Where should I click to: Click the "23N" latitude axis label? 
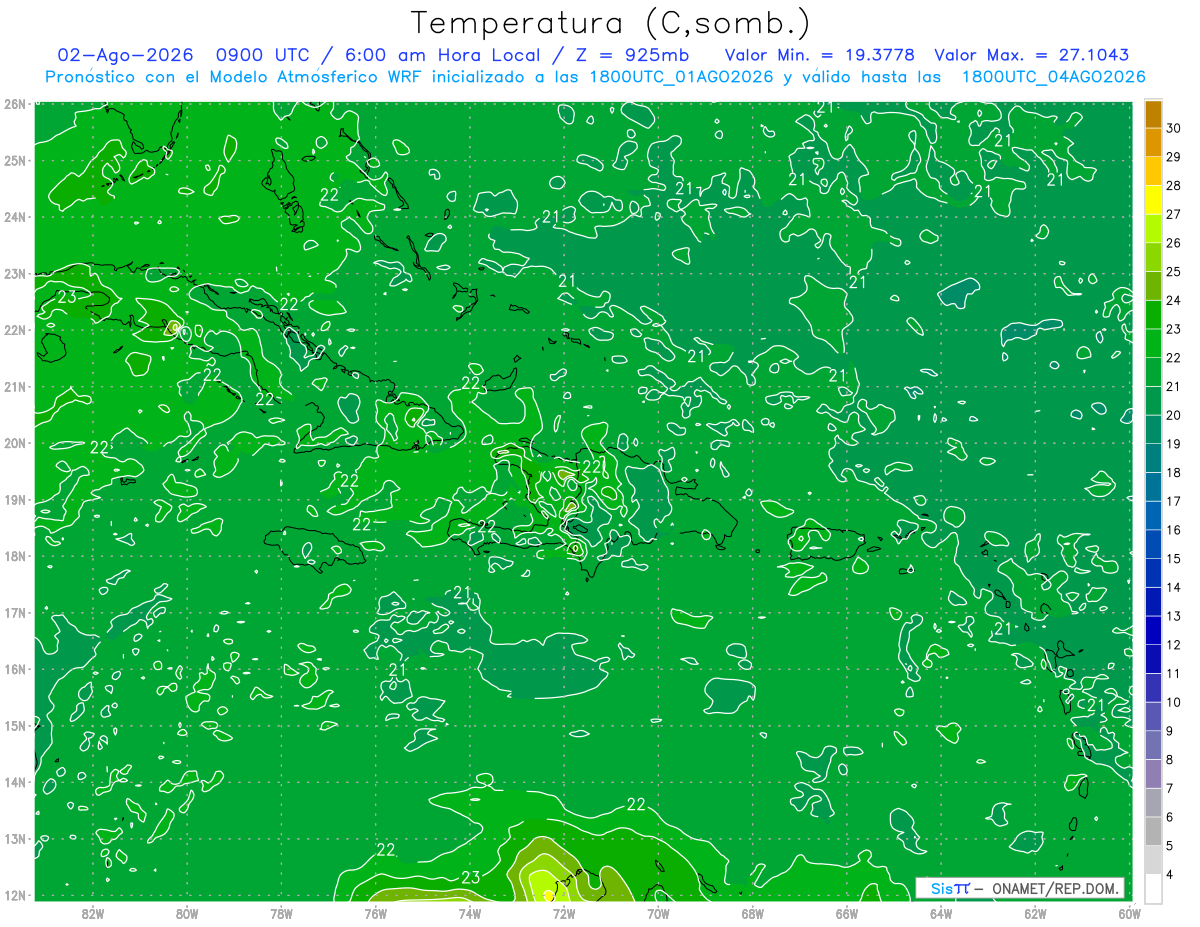15,273
